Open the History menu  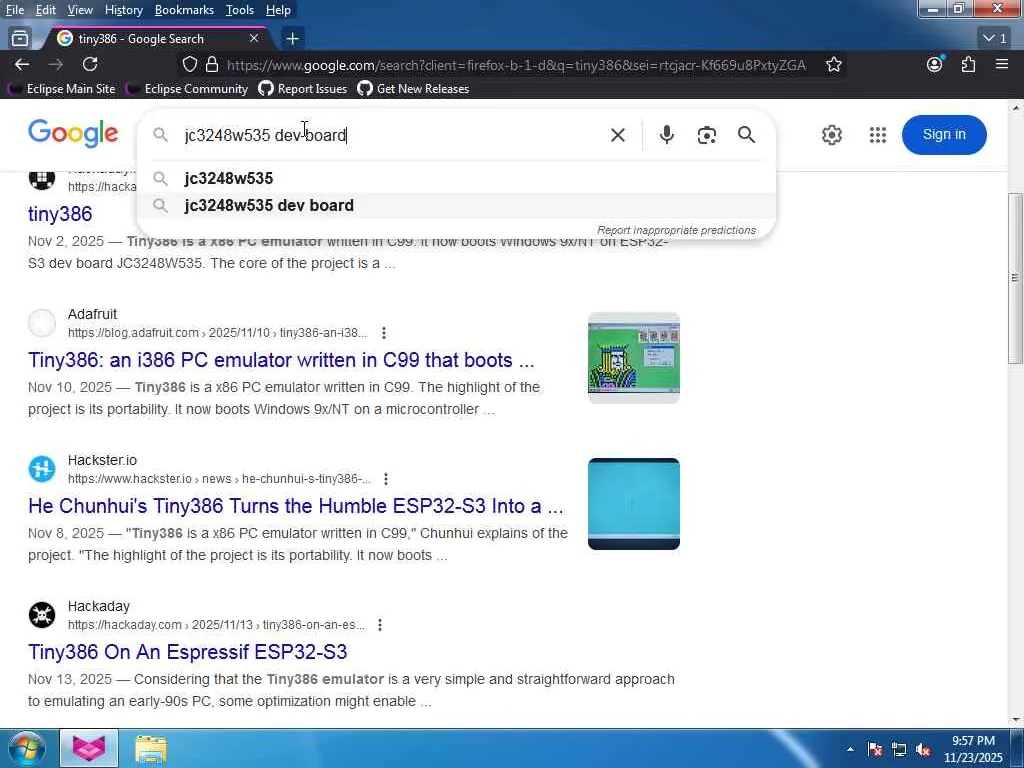tap(123, 10)
